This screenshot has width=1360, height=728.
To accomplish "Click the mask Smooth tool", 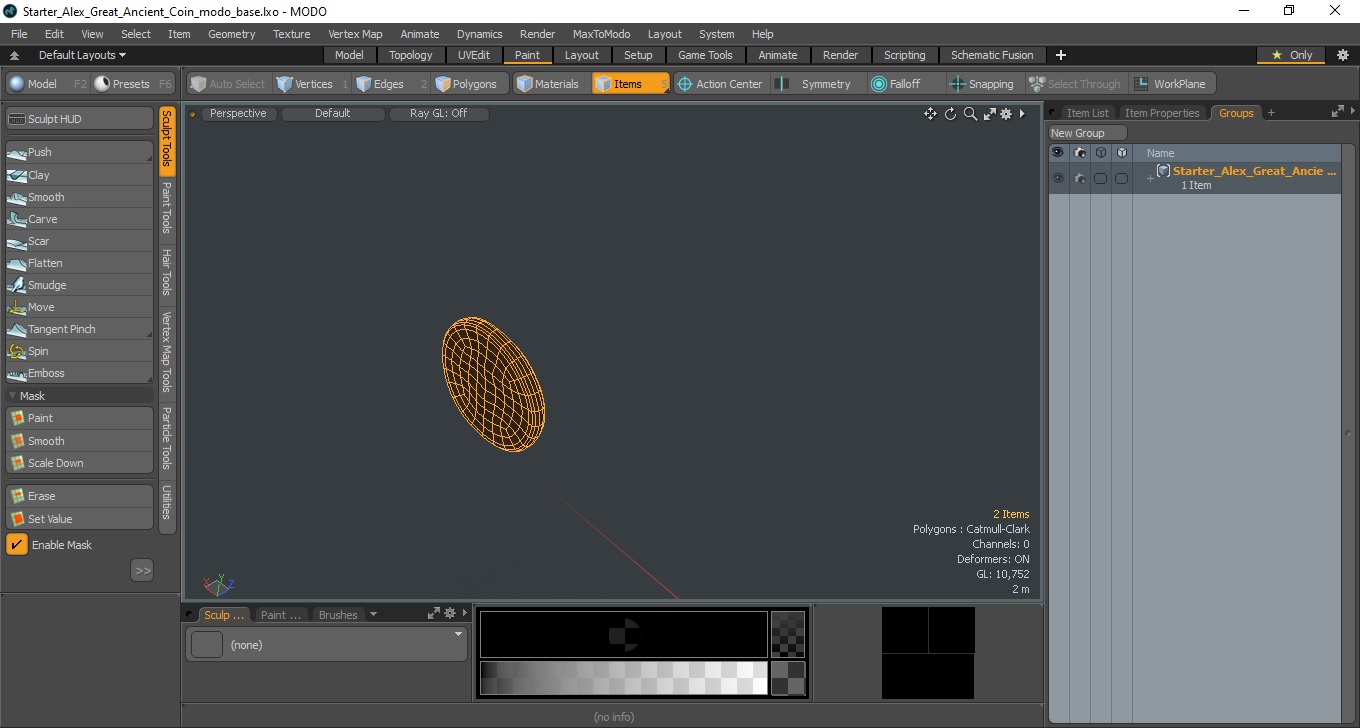I will pyautogui.click(x=79, y=441).
